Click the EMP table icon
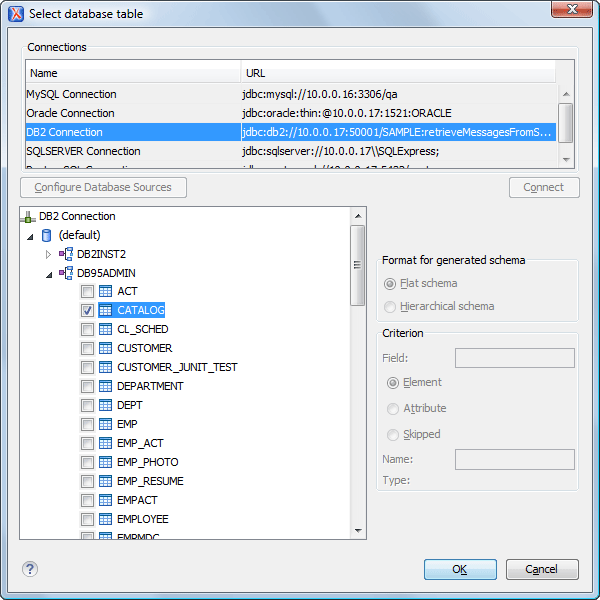 [x=105, y=424]
